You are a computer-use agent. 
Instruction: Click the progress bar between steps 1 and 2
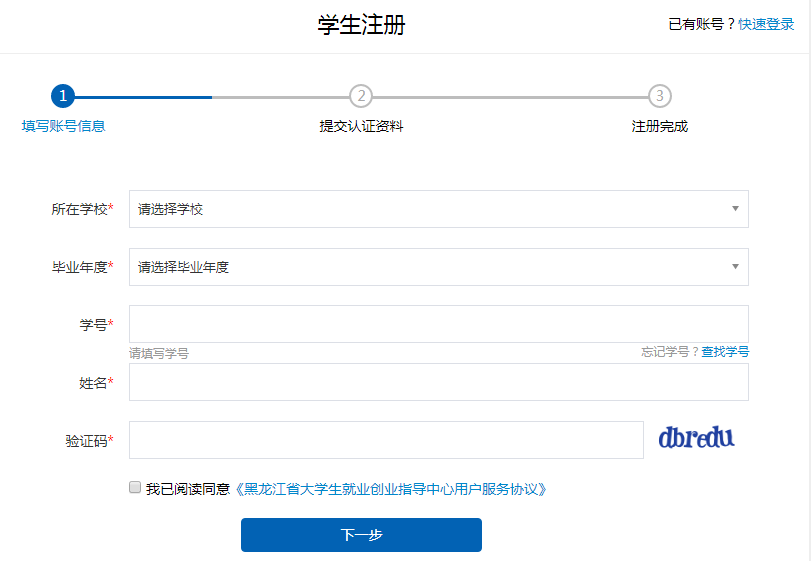pyautogui.click(x=212, y=97)
